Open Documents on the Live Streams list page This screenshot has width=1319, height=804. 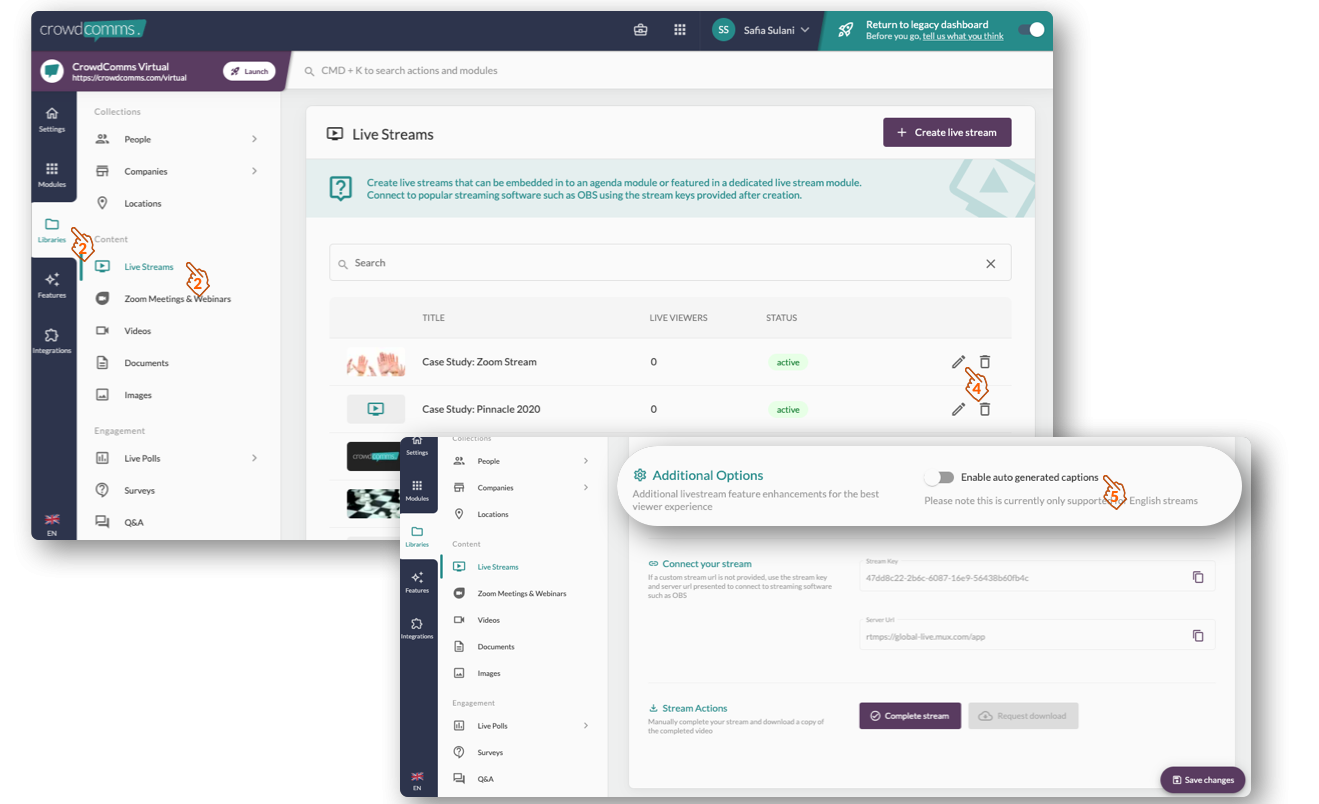[x=146, y=363]
